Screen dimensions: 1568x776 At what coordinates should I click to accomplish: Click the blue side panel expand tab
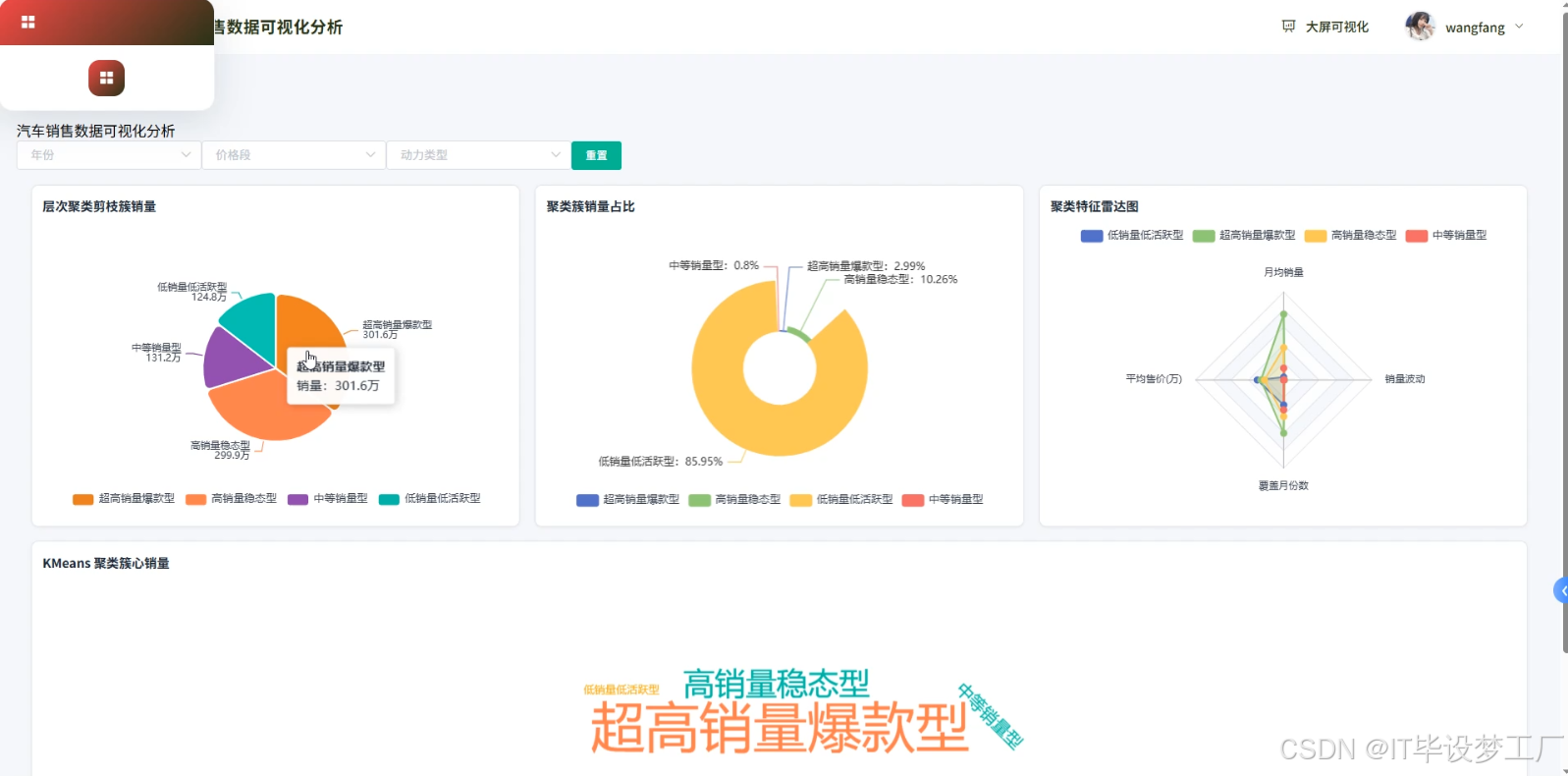point(1561,590)
